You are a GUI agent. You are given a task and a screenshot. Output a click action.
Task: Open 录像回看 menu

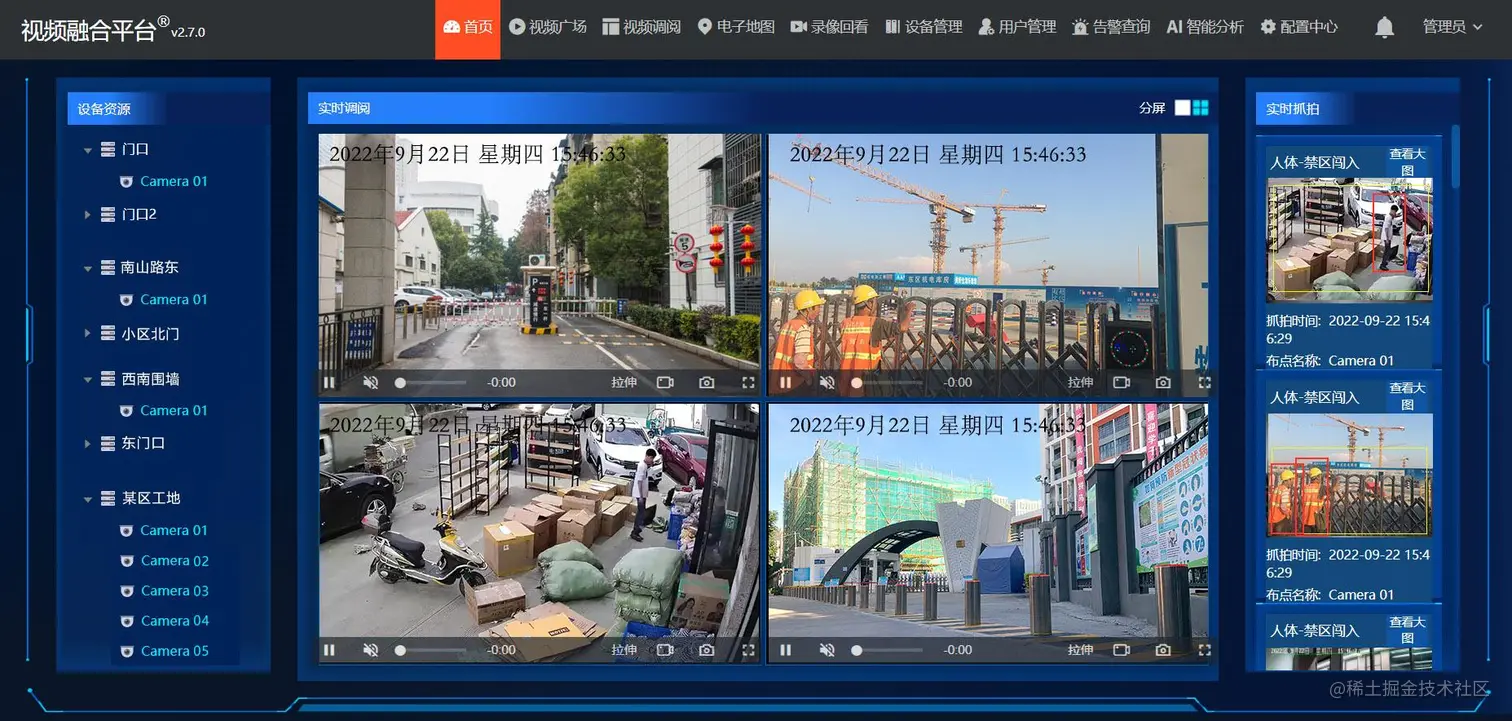[x=829, y=27]
